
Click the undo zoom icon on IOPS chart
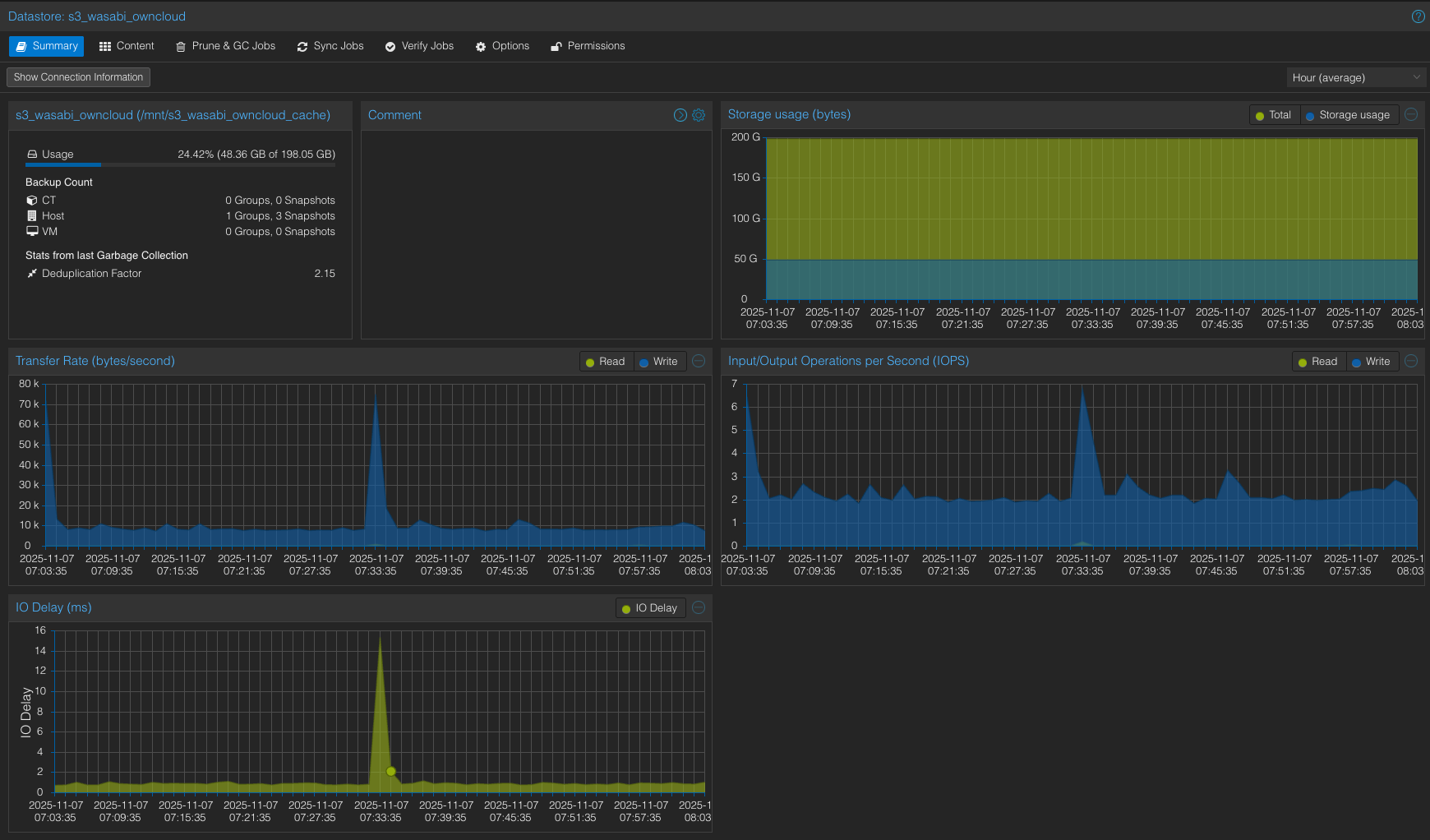(1411, 361)
